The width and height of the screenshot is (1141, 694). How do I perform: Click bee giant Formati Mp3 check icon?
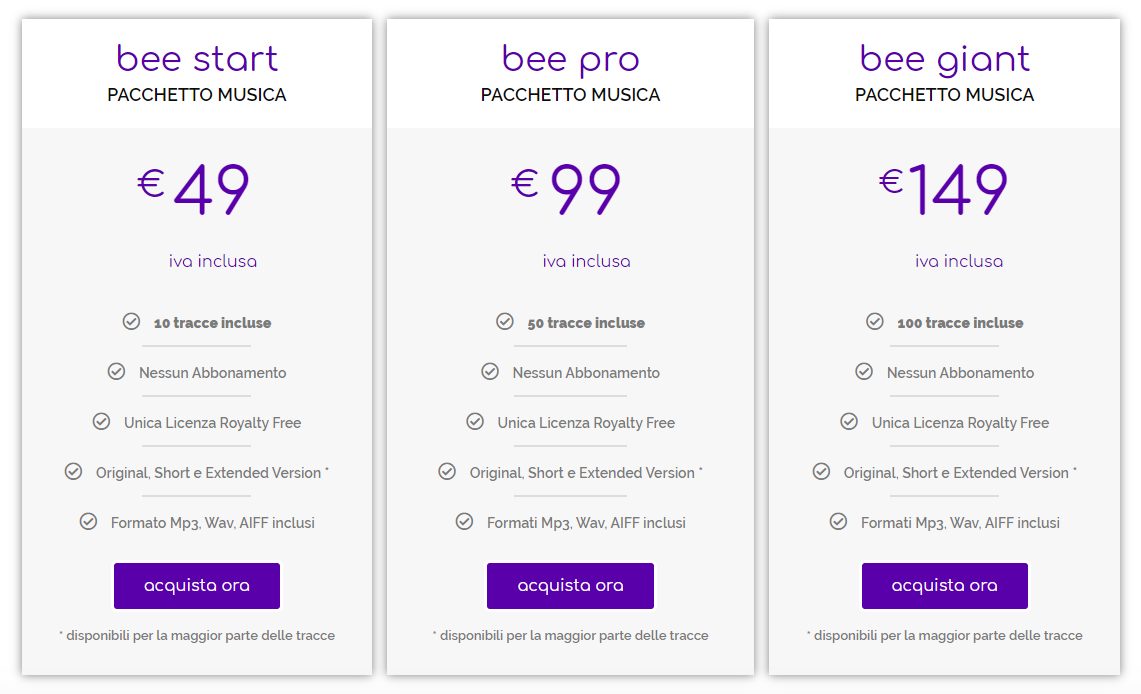coord(839,522)
